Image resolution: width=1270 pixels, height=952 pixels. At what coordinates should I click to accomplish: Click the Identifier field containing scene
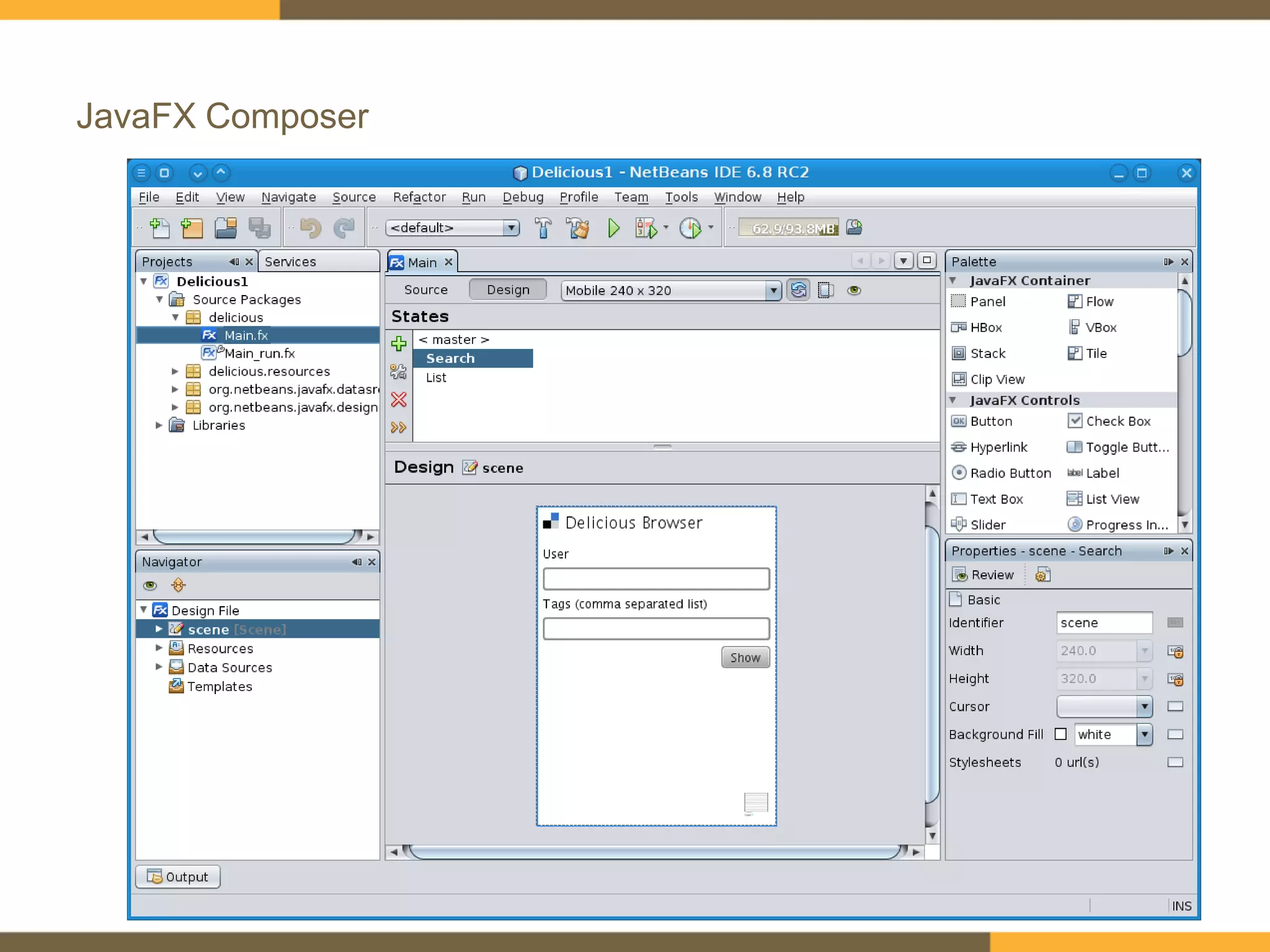point(1104,622)
